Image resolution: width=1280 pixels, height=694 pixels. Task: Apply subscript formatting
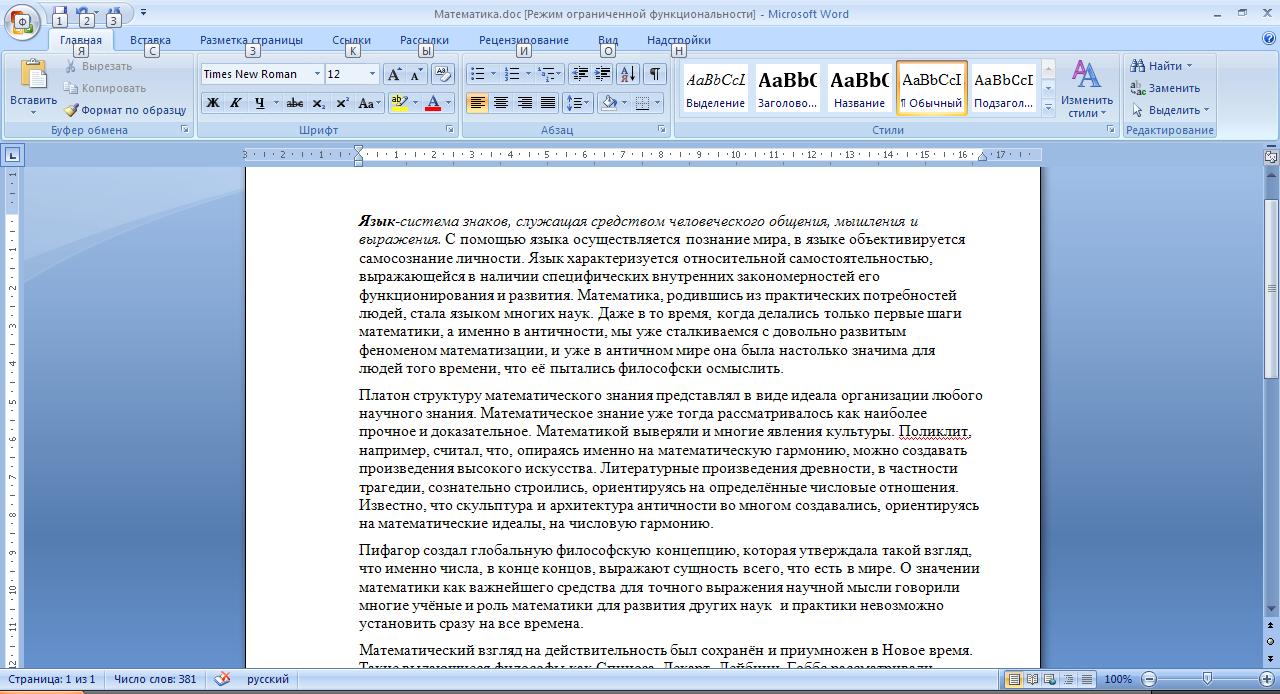[x=318, y=103]
